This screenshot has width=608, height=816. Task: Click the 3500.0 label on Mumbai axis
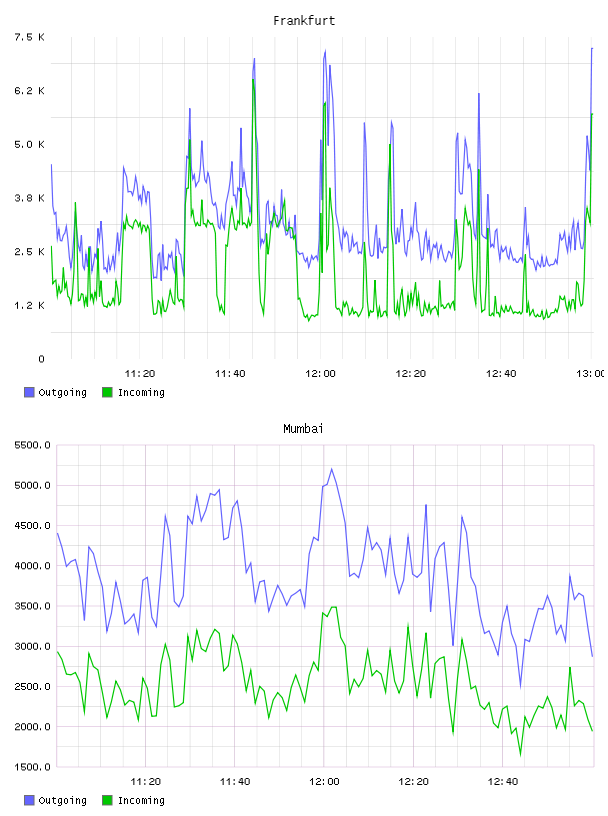tap(32, 606)
